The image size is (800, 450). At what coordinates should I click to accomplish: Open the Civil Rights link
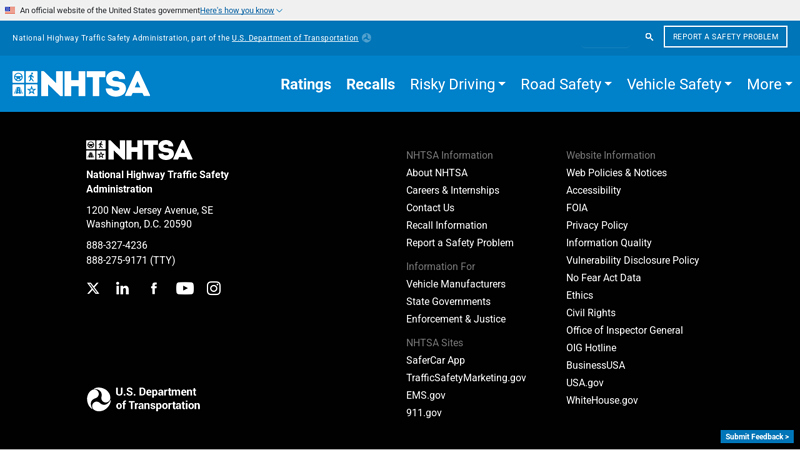coord(590,313)
